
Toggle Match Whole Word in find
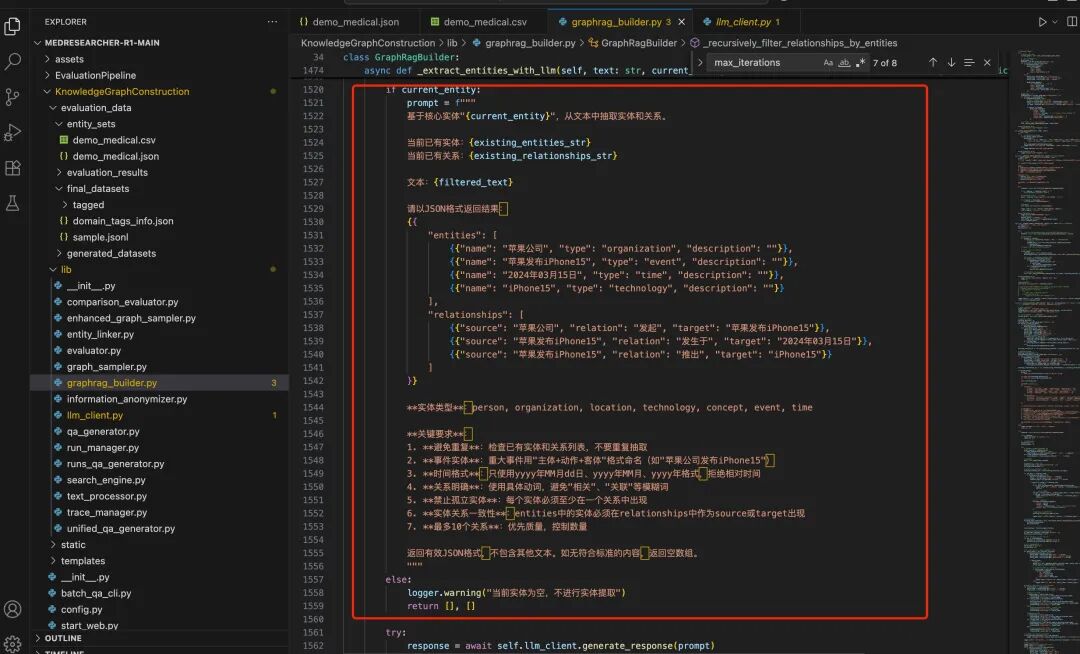844,63
